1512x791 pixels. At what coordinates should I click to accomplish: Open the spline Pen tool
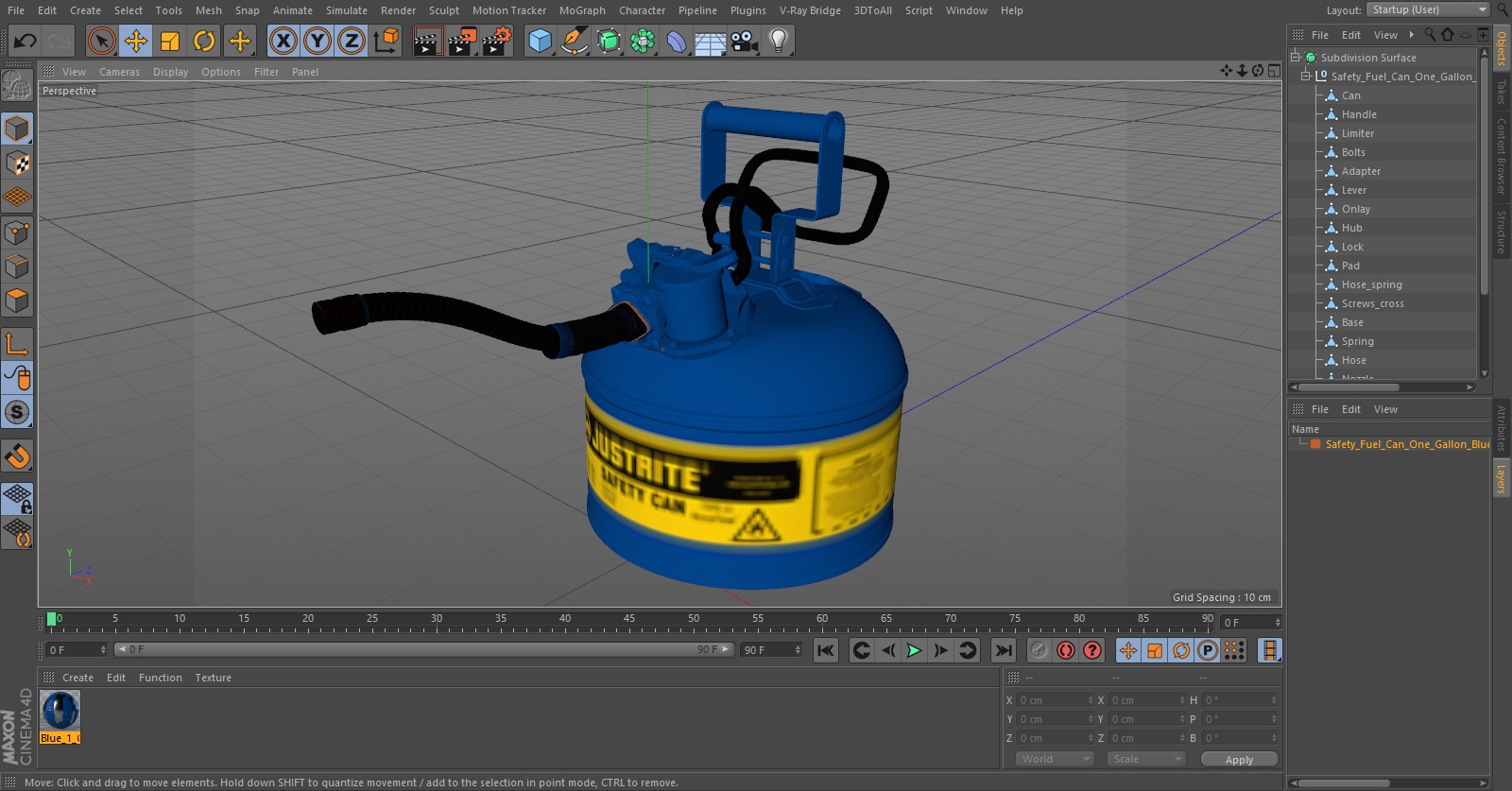pyautogui.click(x=574, y=41)
